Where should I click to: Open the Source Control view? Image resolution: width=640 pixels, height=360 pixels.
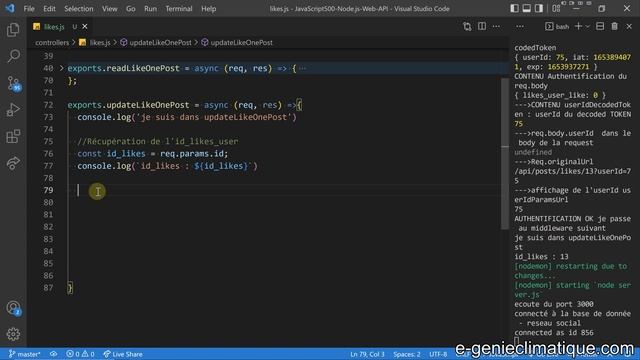point(13,83)
